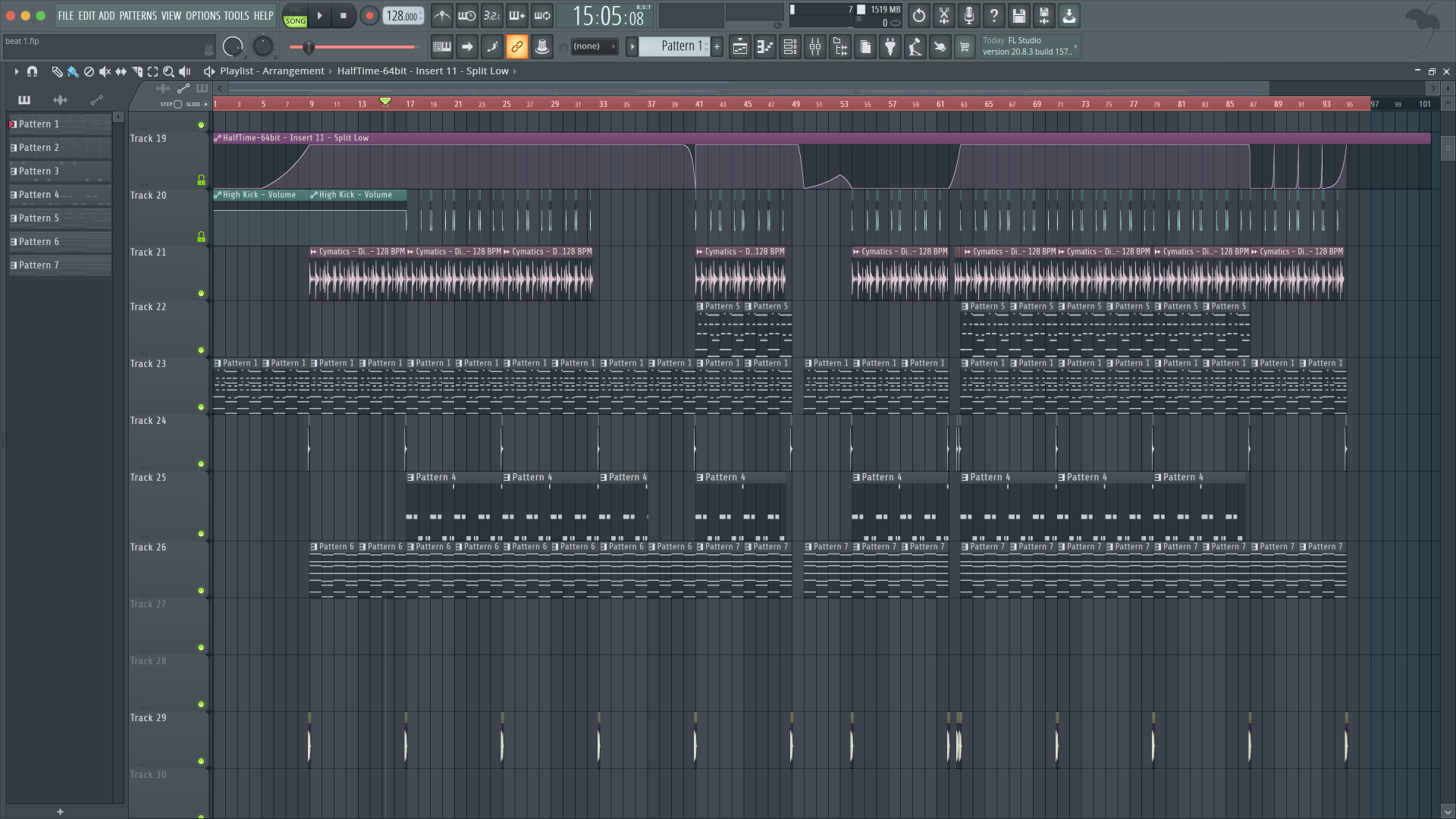This screenshot has width=1456, height=819.
Task: Enable wait for input before recording
Action: click(x=467, y=15)
